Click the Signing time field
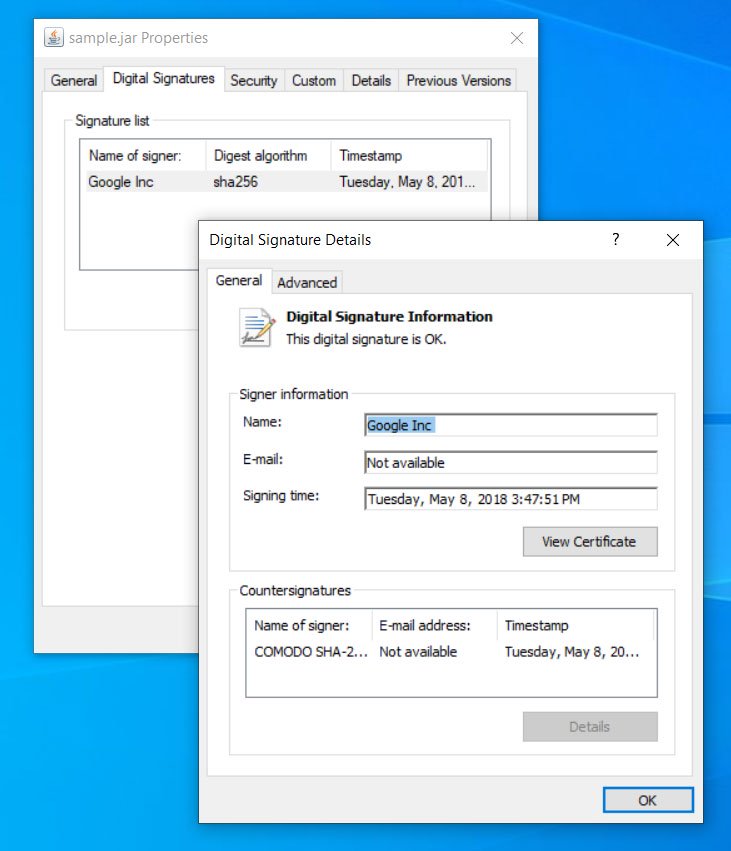Image resolution: width=731 pixels, height=851 pixels. [x=510, y=499]
